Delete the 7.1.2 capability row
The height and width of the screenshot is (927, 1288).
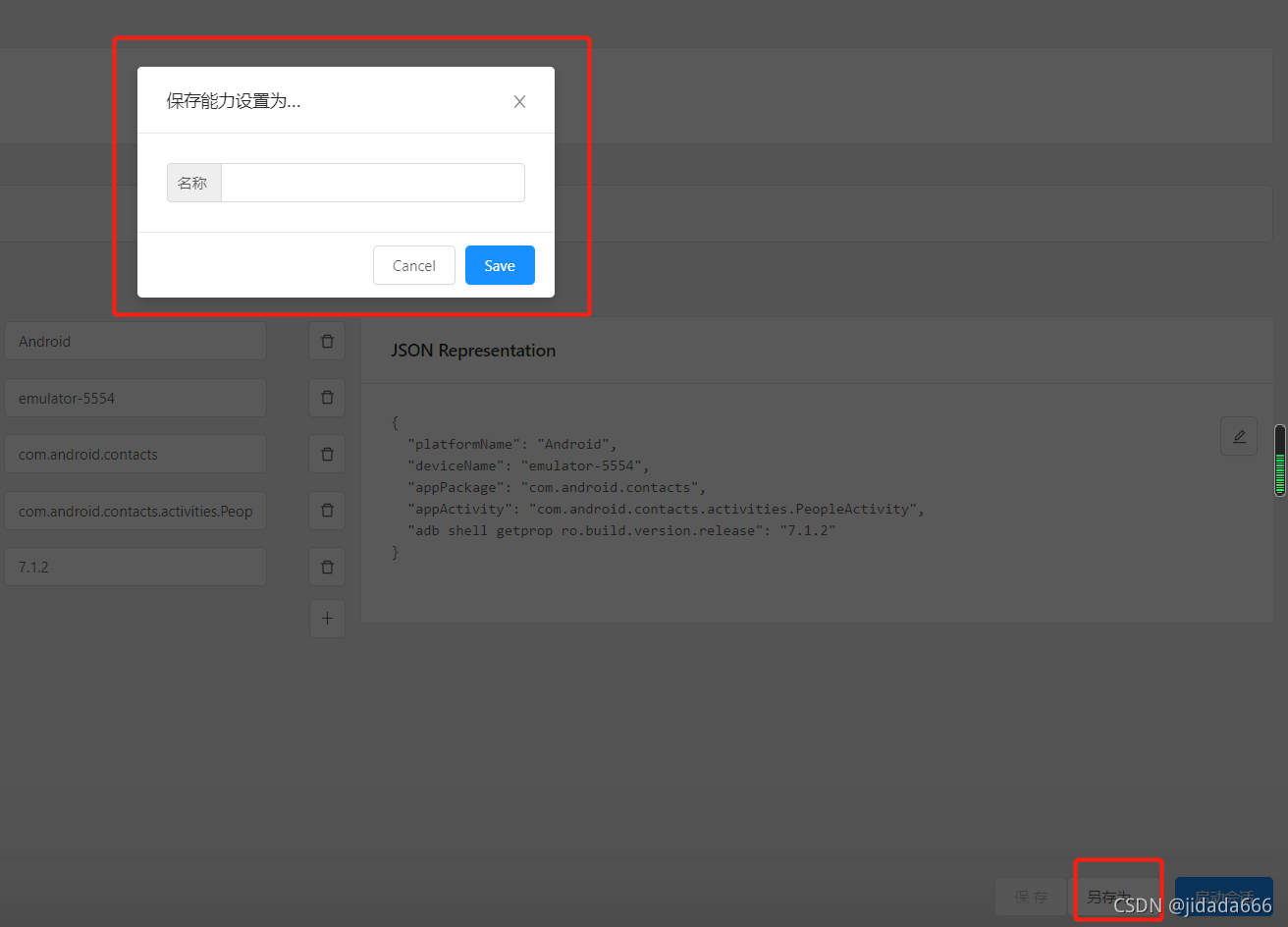tap(327, 567)
